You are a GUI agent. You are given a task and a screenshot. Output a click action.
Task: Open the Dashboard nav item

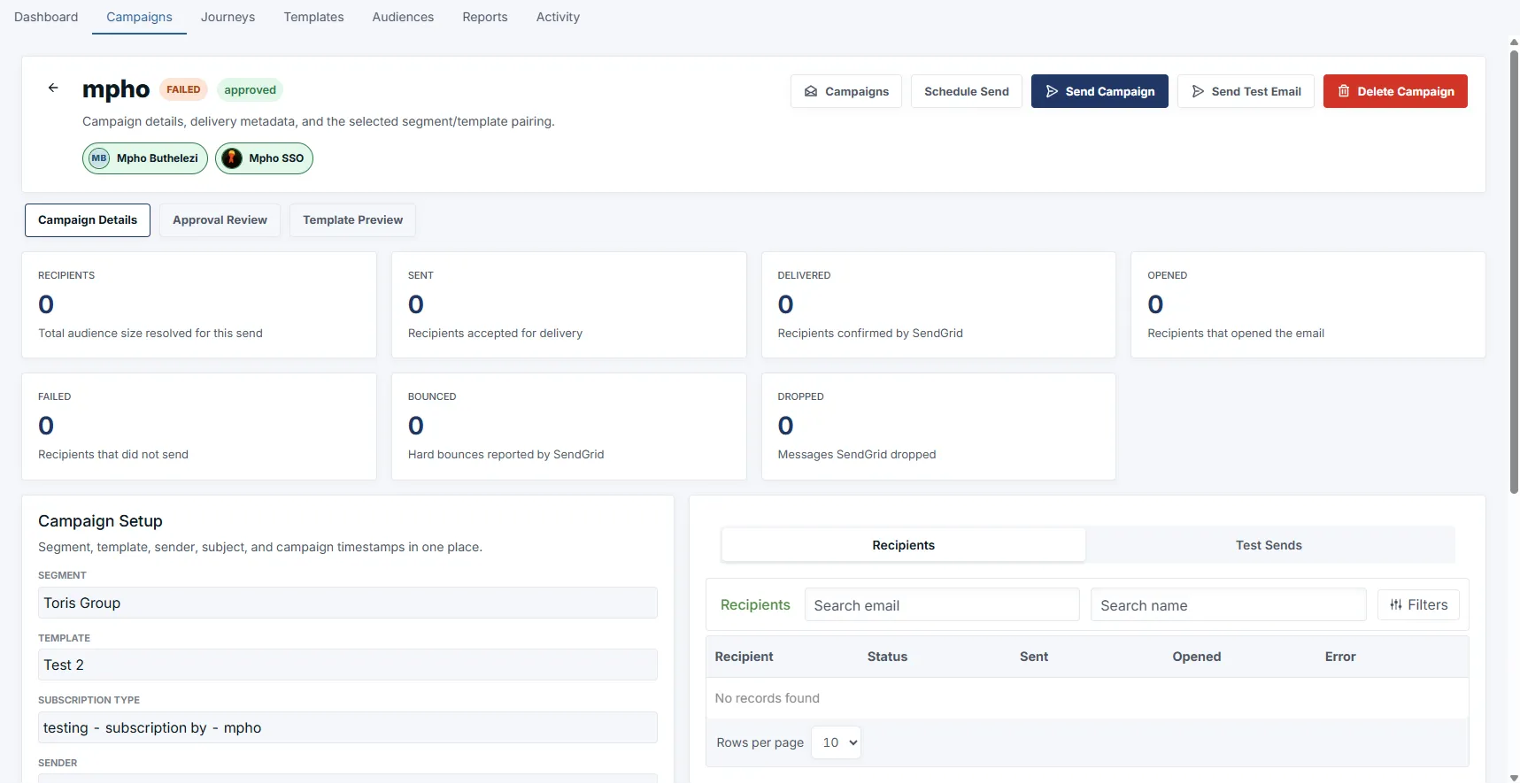[x=46, y=17]
